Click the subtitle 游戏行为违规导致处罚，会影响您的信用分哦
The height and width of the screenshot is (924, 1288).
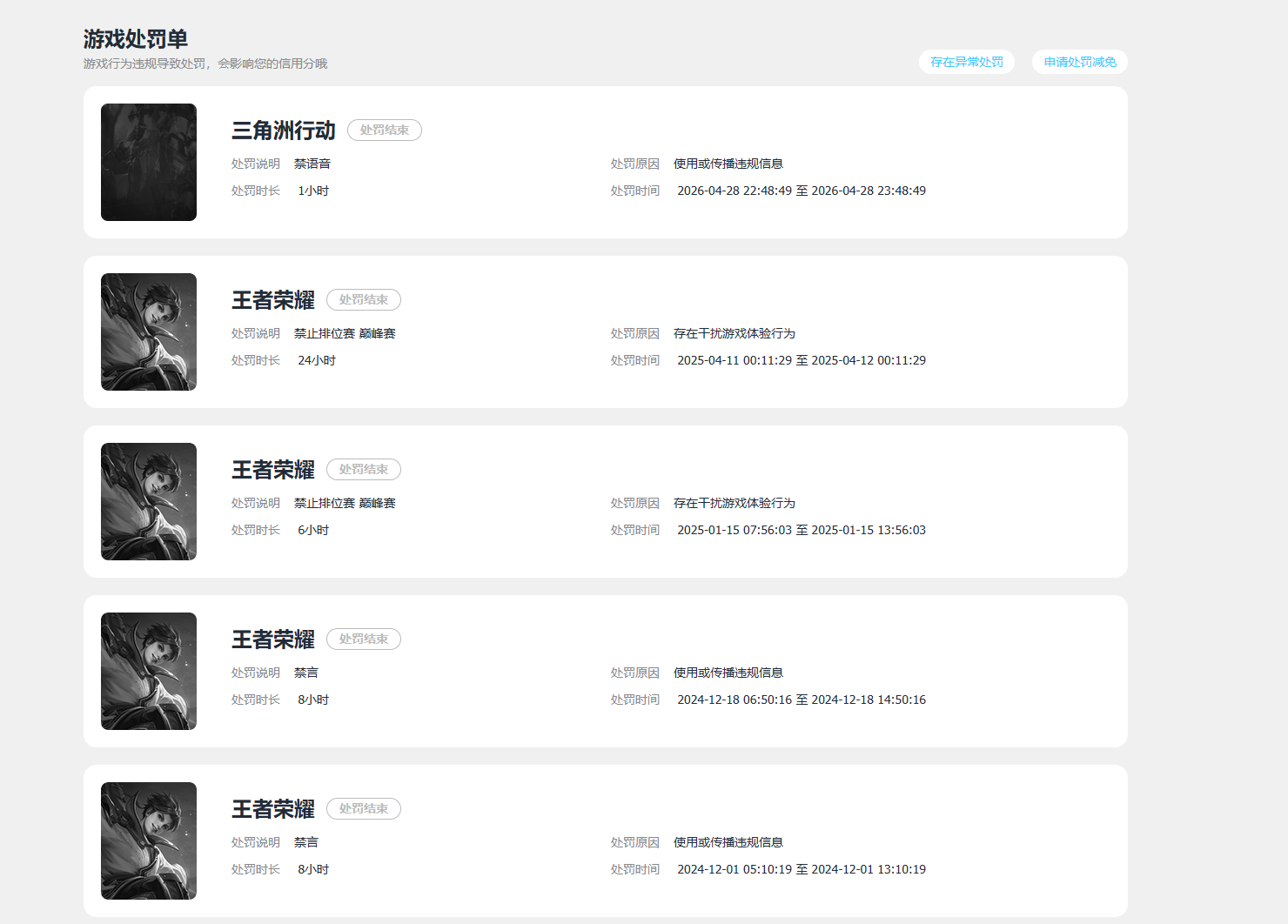point(205,64)
